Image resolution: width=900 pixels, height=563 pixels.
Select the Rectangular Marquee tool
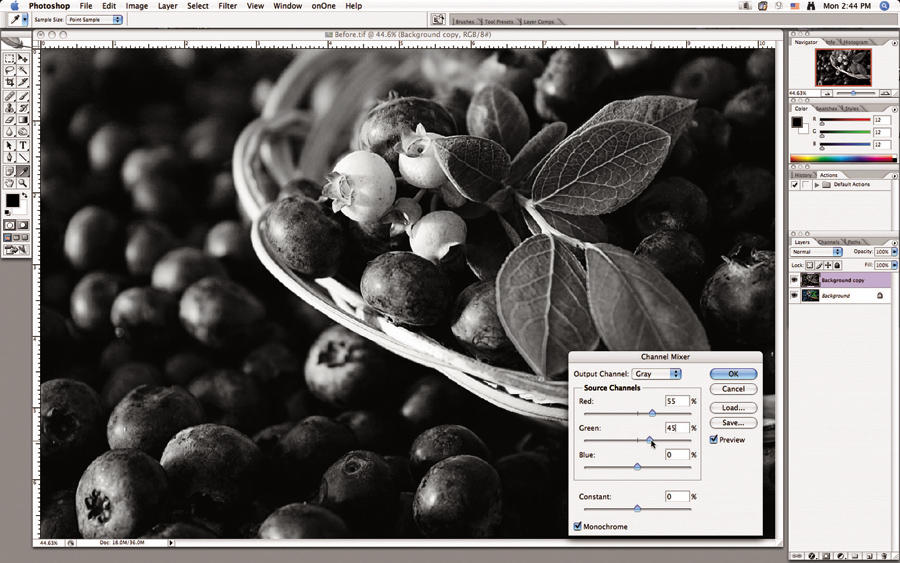click(10, 59)
